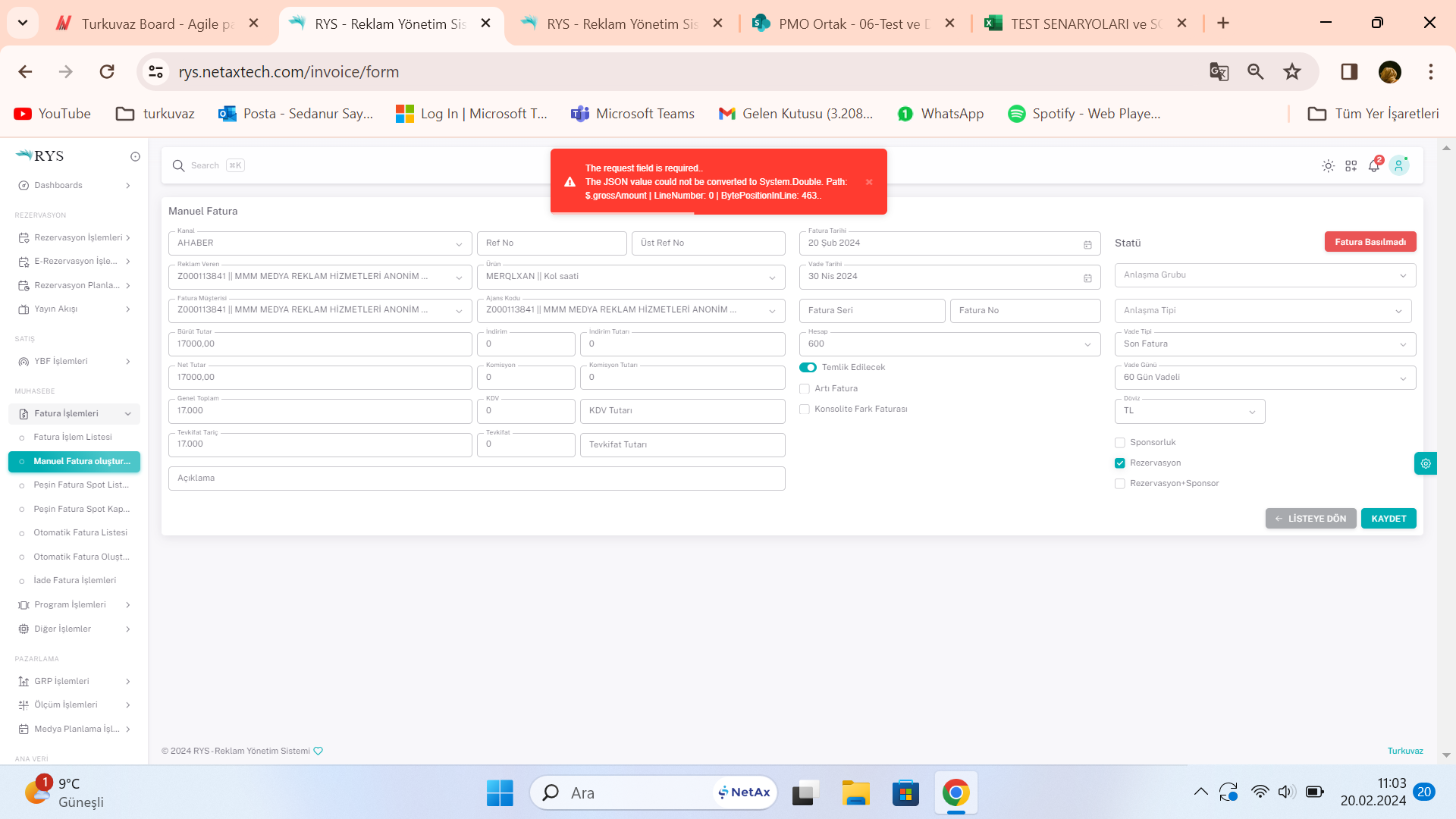Image resolution: width=1456 pixels, height=819 pixels.
Task: Click the LİSTEYE DÖN button
Action: 1310,519
